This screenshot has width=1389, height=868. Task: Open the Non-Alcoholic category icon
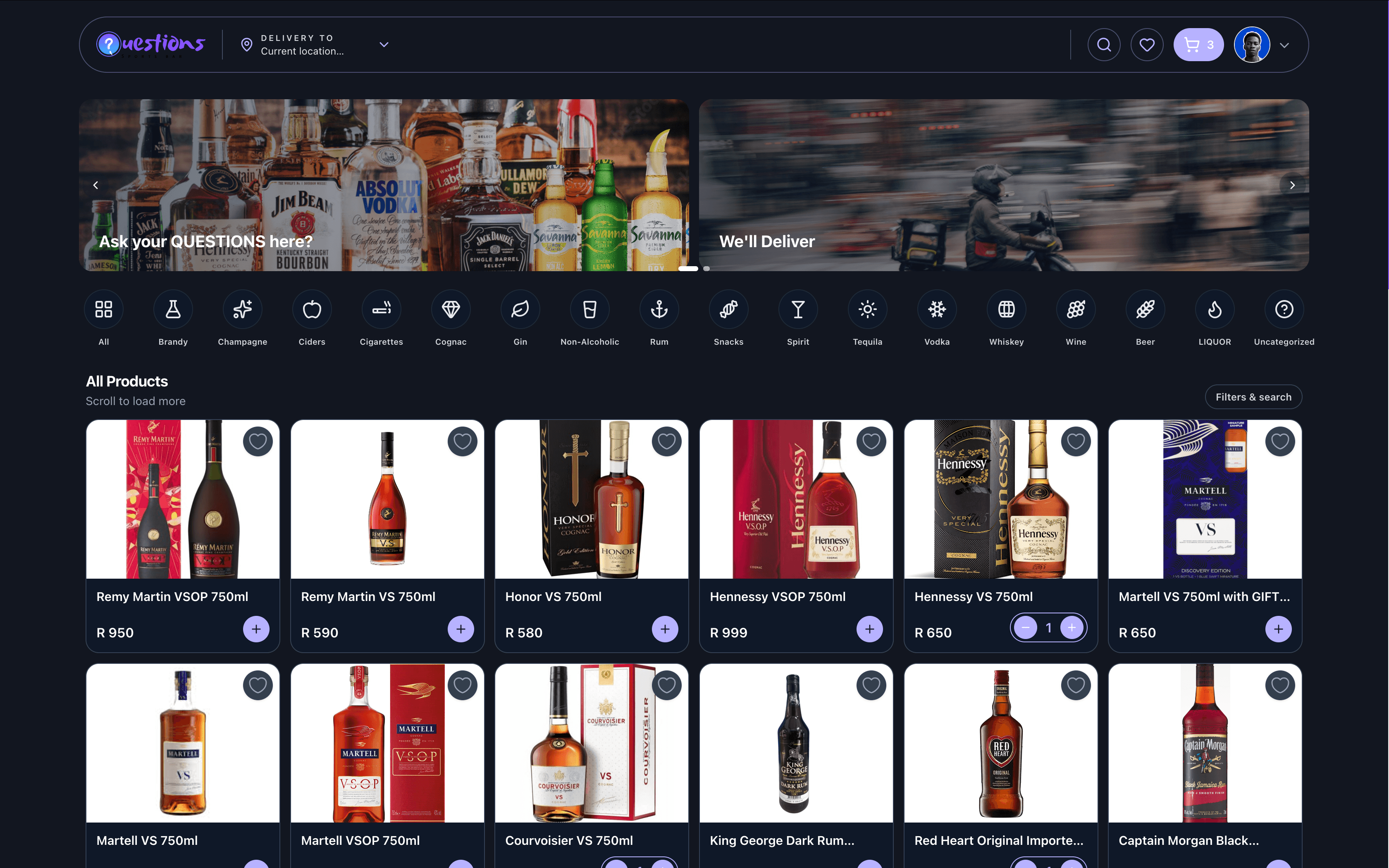coord(590,310)
